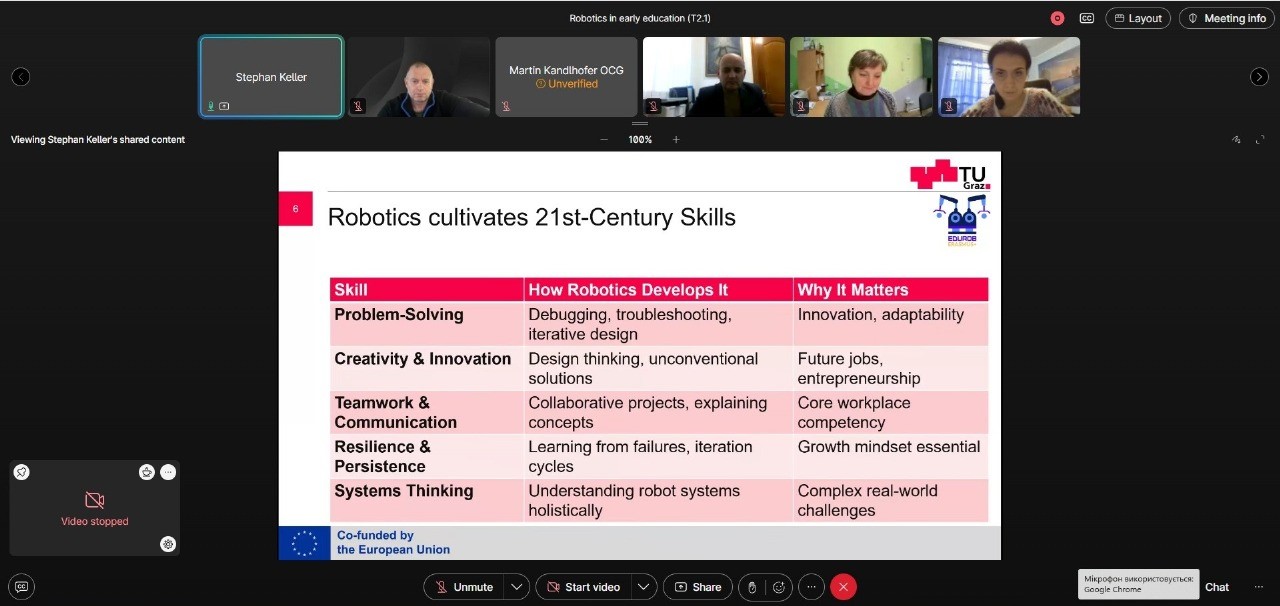Click the red leave meeting button
The height and width of the screenshot is (606, 1280).
click(x=843, y=587)
